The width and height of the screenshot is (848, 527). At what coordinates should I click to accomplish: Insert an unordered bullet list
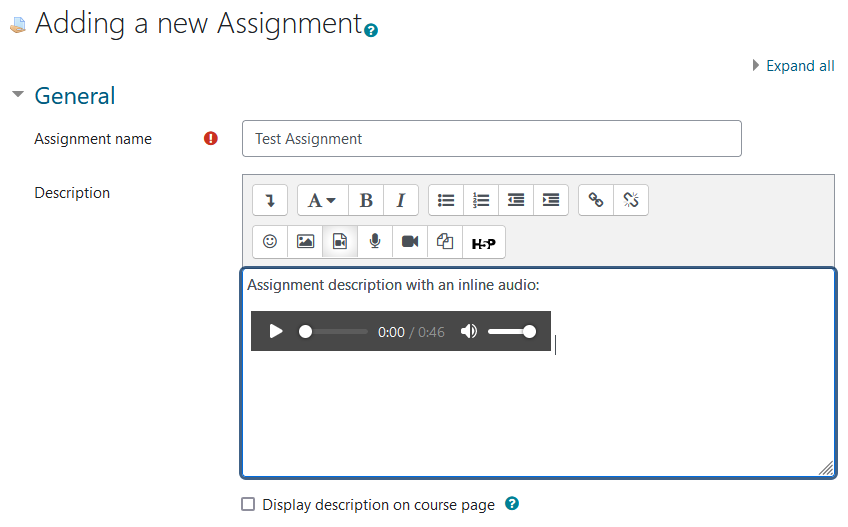[446, 200]
